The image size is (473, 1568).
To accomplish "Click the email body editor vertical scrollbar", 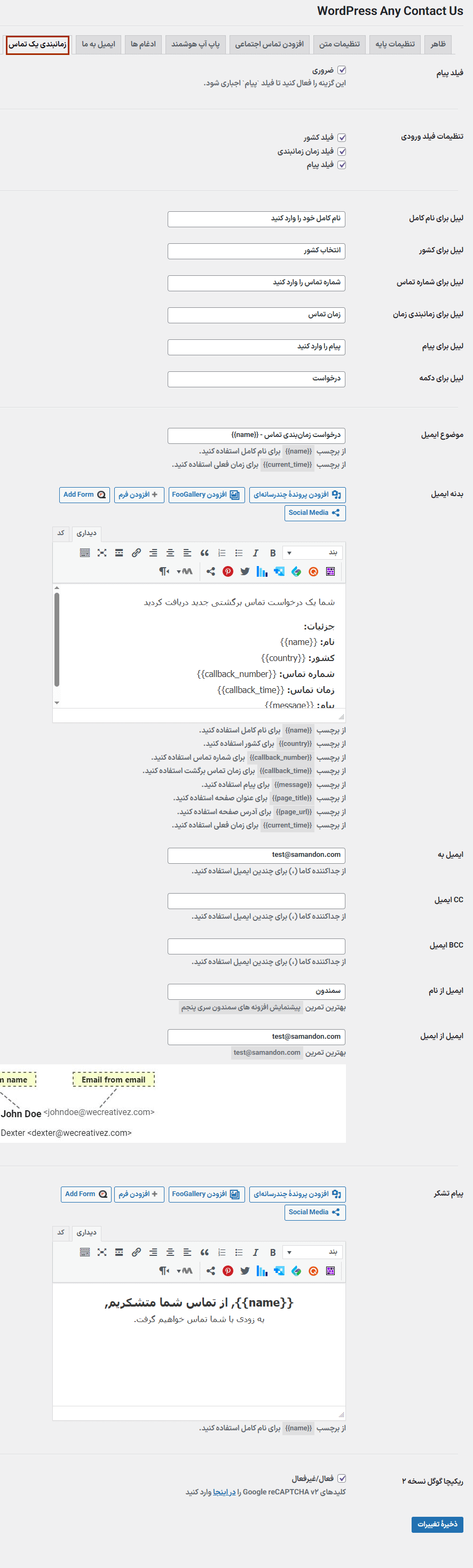I will (57, 639).
